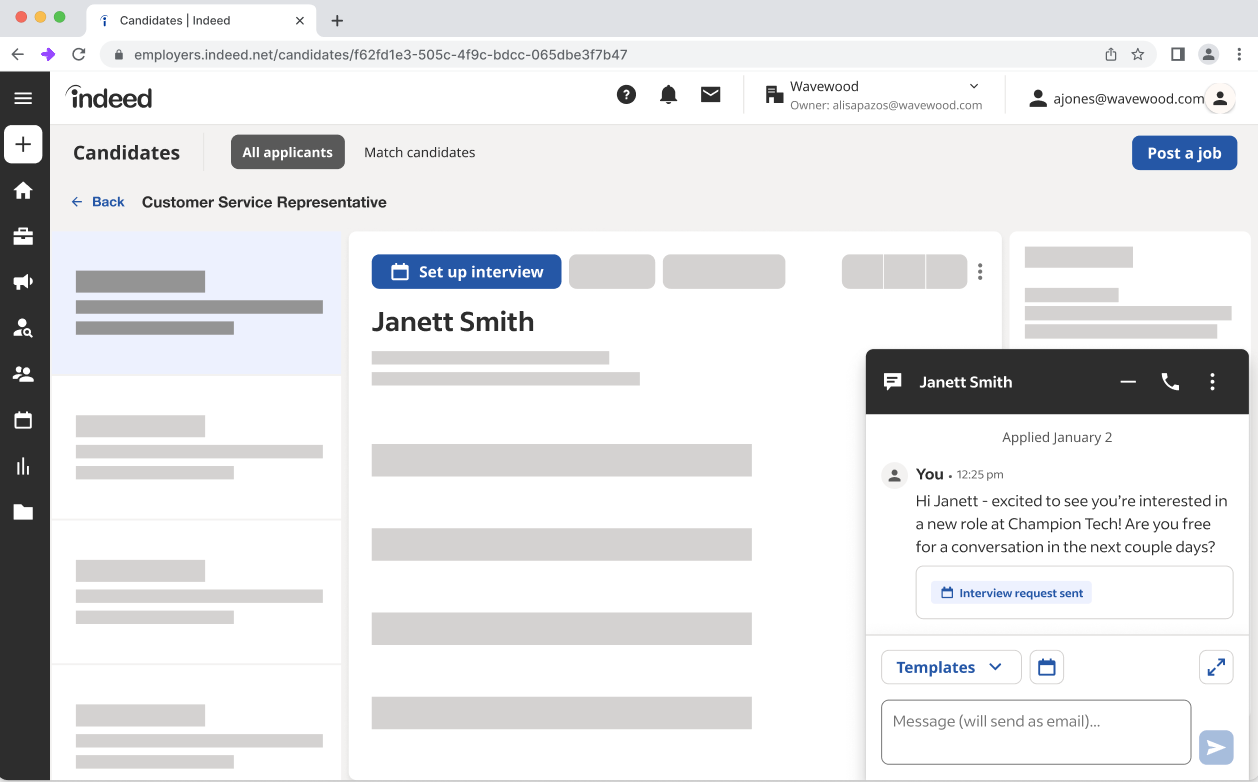Click the help question mark icon
This screenshot has width=1258, height=782.
point(626,95)
